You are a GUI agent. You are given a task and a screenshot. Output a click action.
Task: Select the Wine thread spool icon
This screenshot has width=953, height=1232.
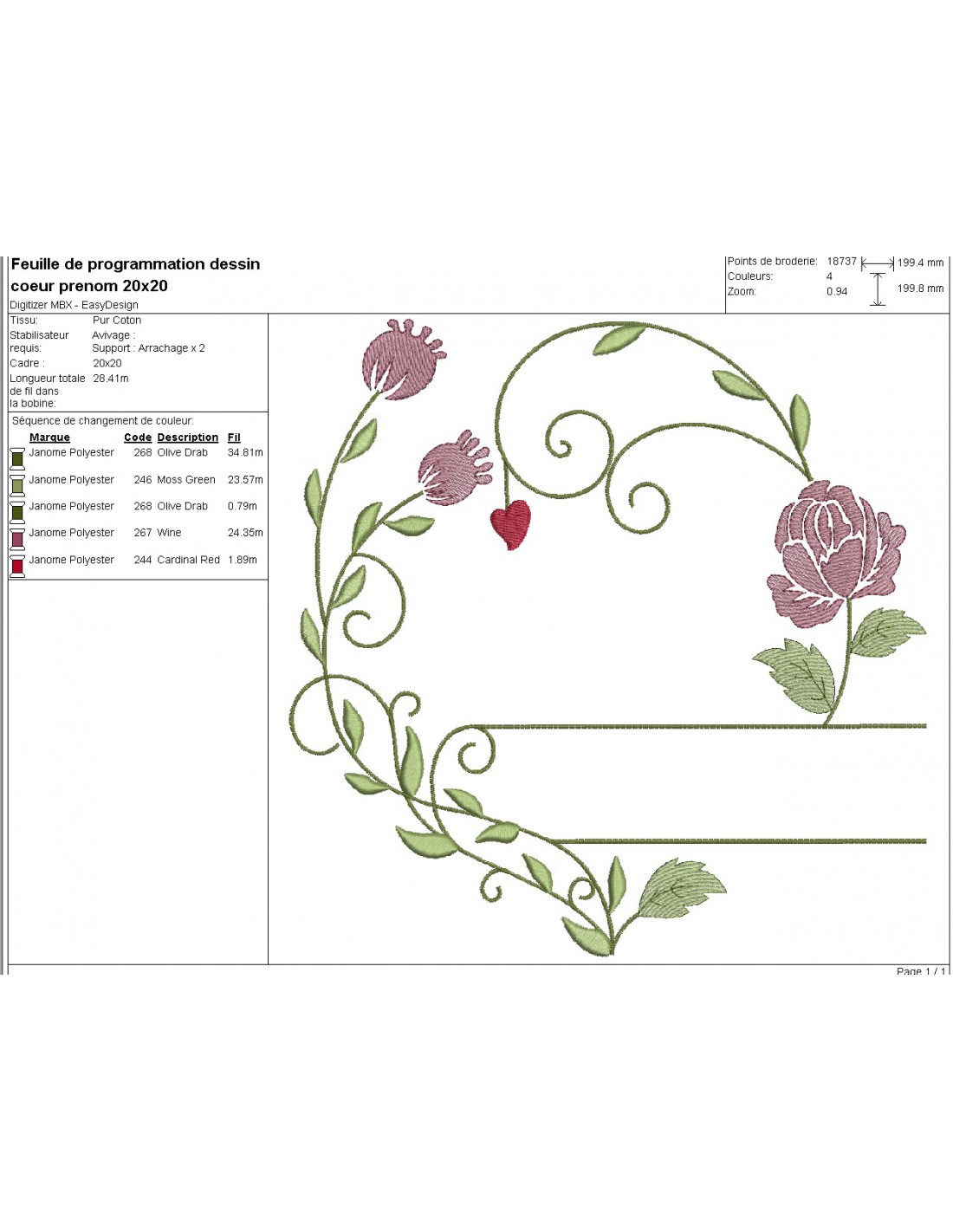pos(17,538)
